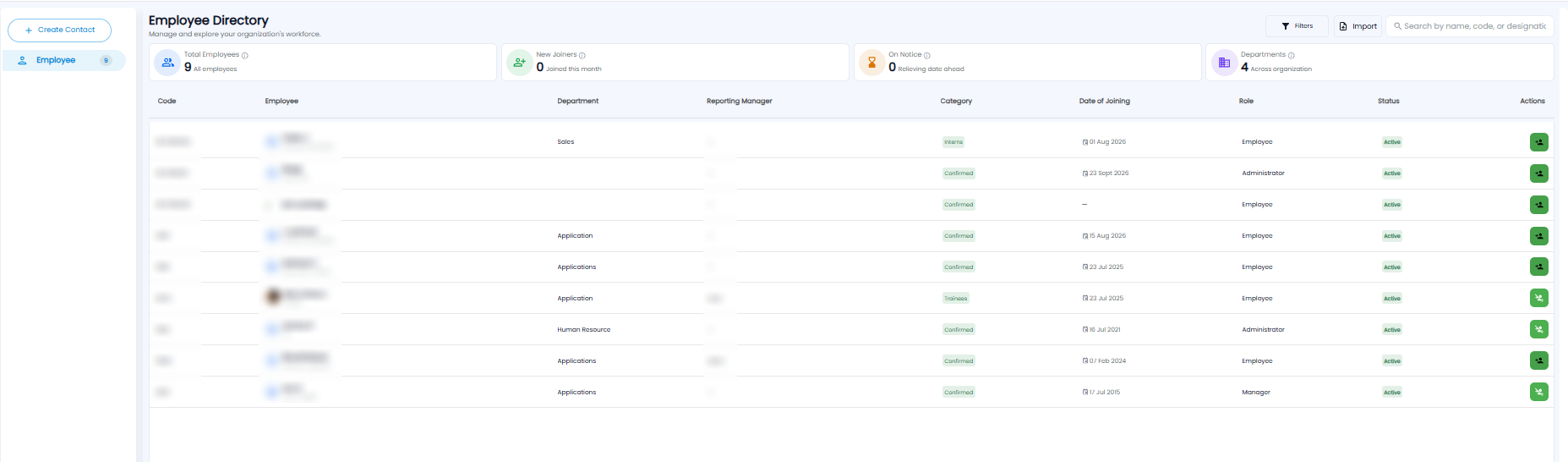The height and width of the screenshot is (462, 1568).
Task: Click action icon for 07 Feb 2024 row
Action: (x=1539, y=361)
